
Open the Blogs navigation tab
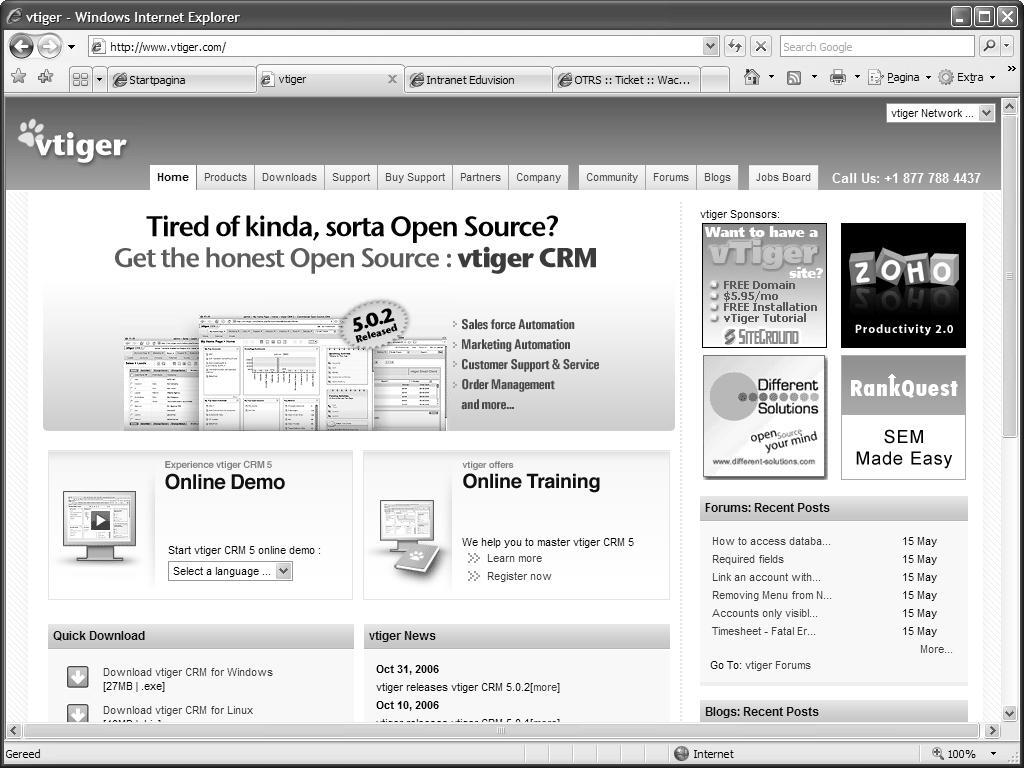tap(717, 177)
